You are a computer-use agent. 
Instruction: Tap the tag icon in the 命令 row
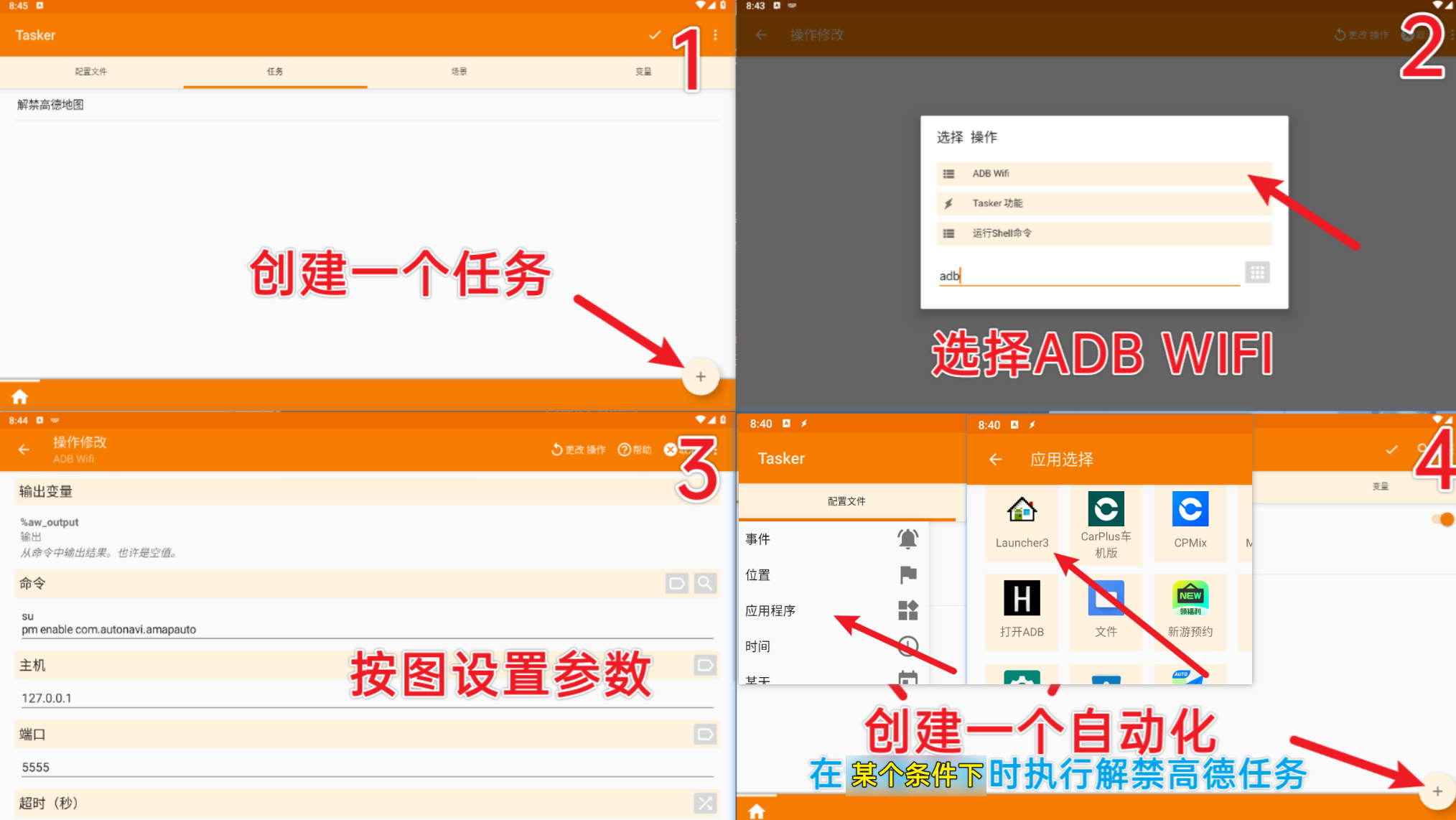[676, 583]
